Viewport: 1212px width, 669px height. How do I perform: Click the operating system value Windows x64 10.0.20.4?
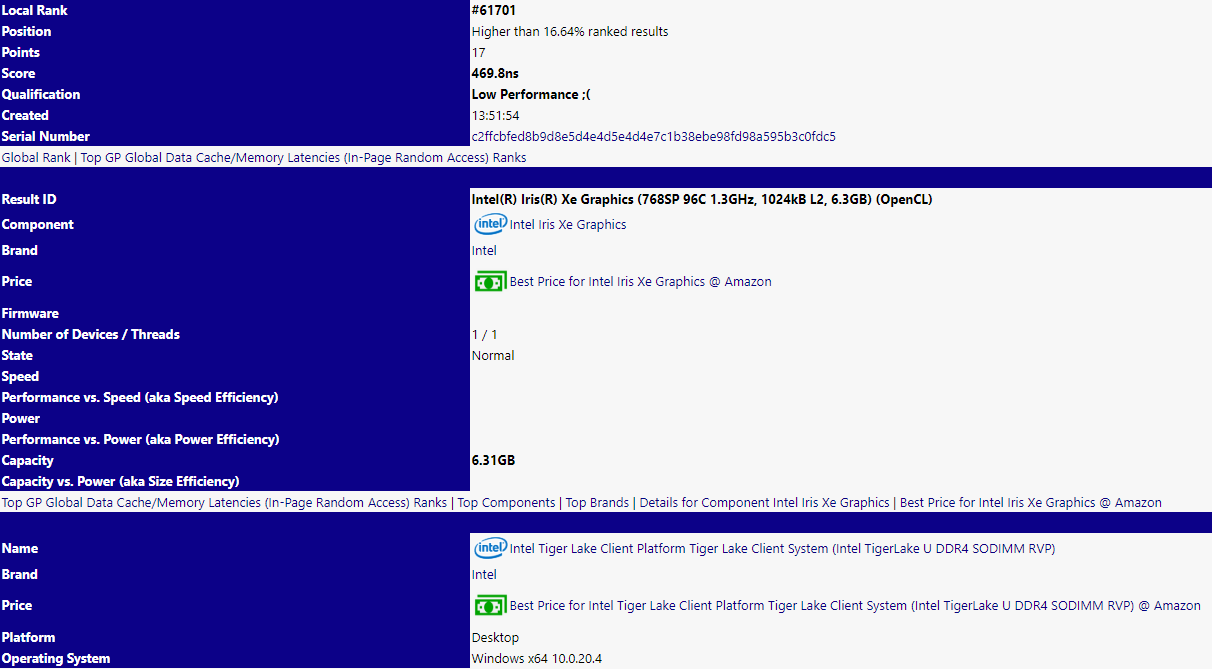tap(537, 658)
